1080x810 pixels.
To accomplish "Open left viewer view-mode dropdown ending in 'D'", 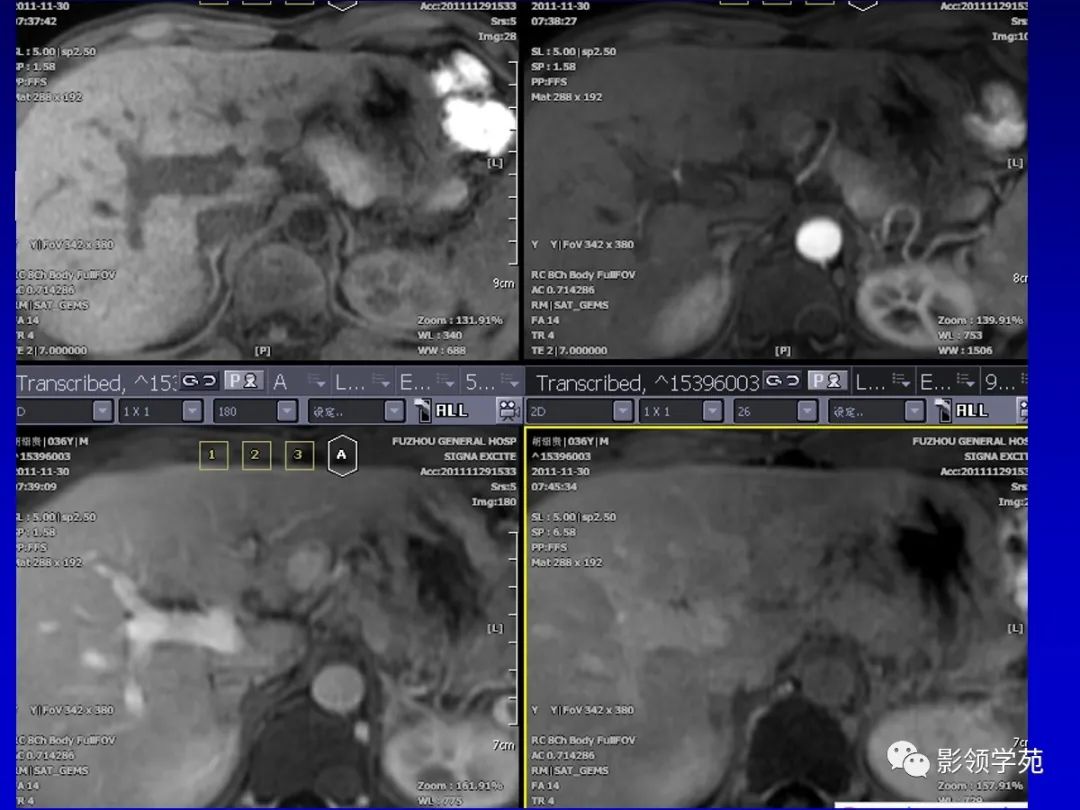I will click(x=102, y=411).
